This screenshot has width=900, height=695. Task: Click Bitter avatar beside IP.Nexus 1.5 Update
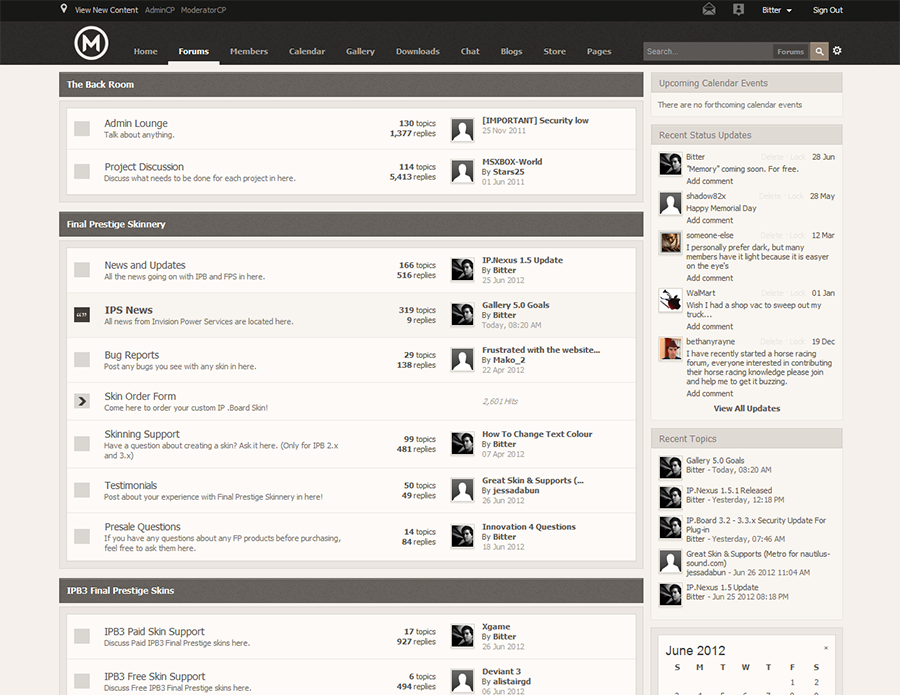point(462,270)
